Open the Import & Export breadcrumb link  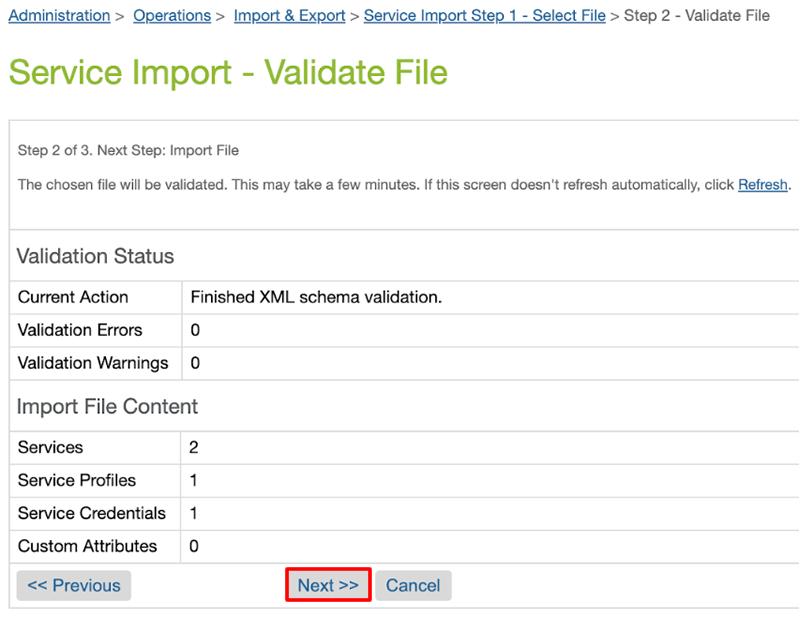pyautogui.click(x=289, y=16)
